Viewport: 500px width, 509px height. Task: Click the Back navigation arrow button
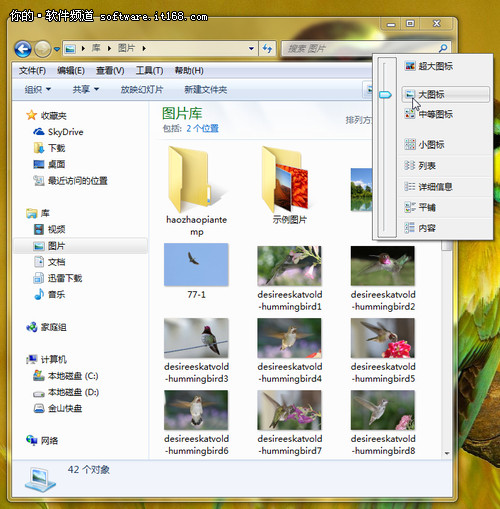tap(23, 49)
